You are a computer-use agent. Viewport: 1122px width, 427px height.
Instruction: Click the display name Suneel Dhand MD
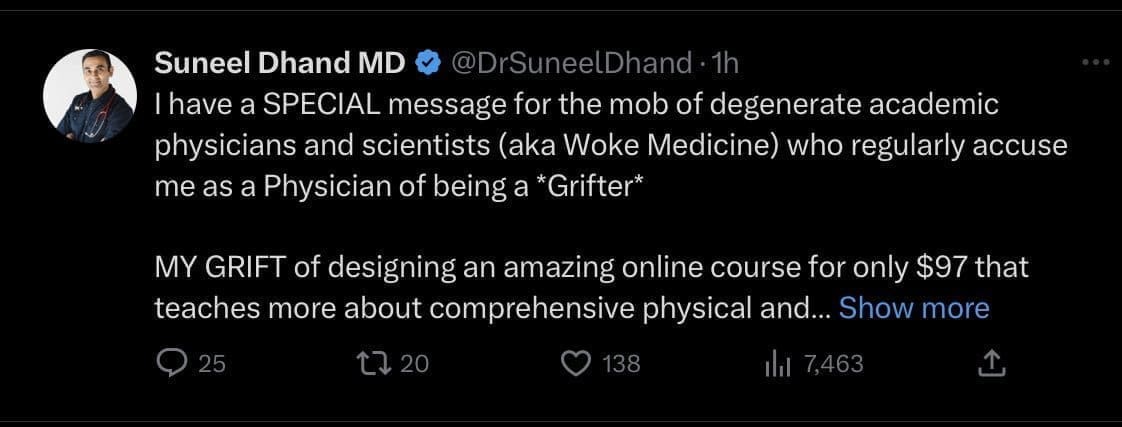[x=279, y=64]
